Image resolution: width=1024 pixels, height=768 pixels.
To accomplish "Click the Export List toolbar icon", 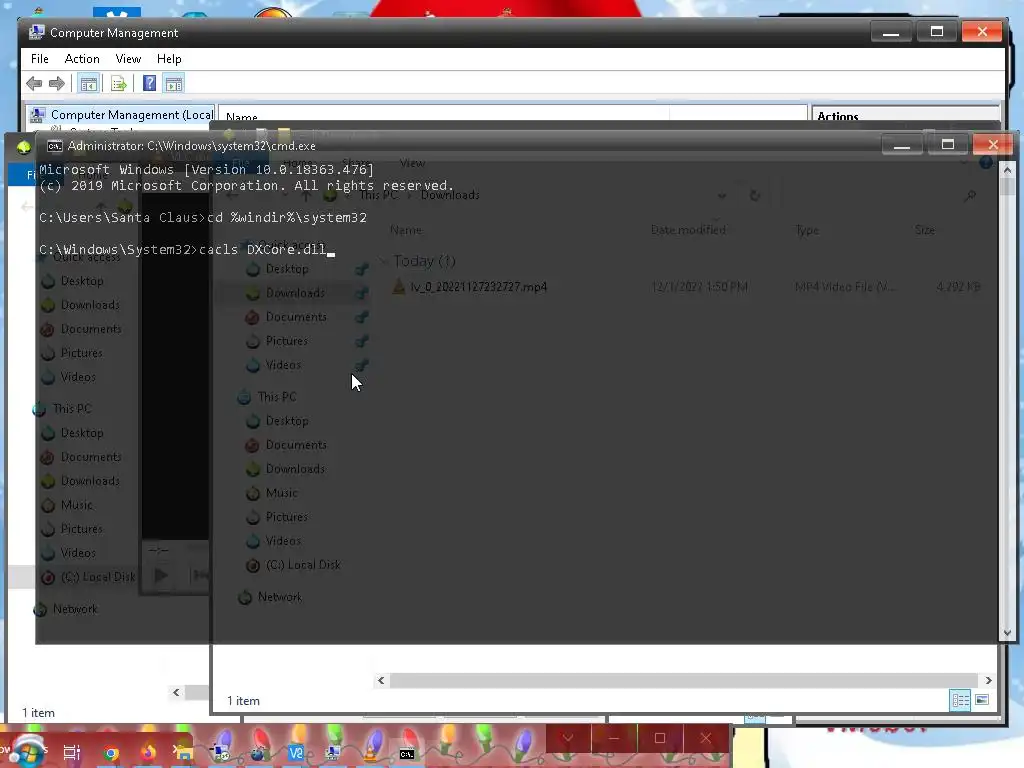I will (118, 84).
